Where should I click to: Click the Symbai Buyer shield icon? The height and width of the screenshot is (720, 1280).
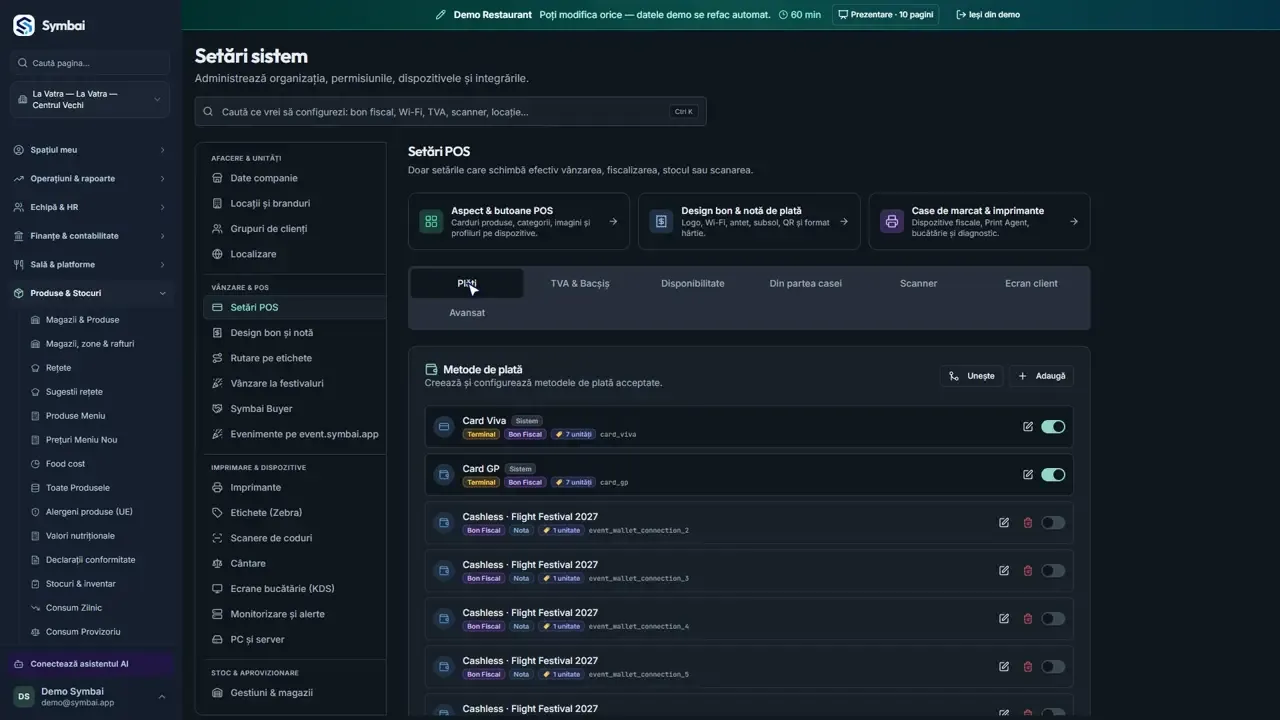tap(218, 409)
